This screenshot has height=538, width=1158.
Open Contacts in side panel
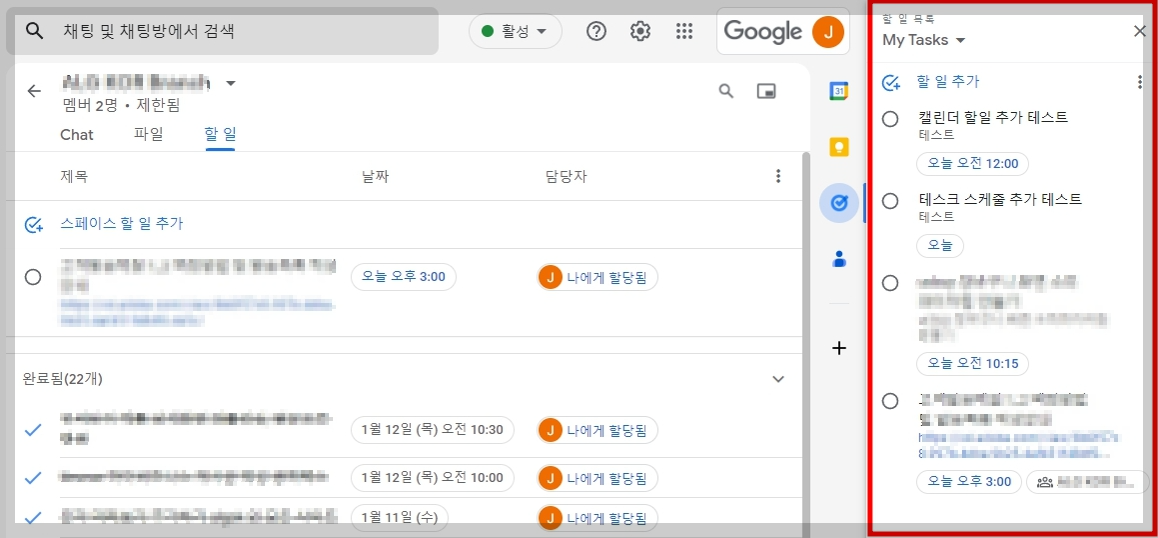838,259
